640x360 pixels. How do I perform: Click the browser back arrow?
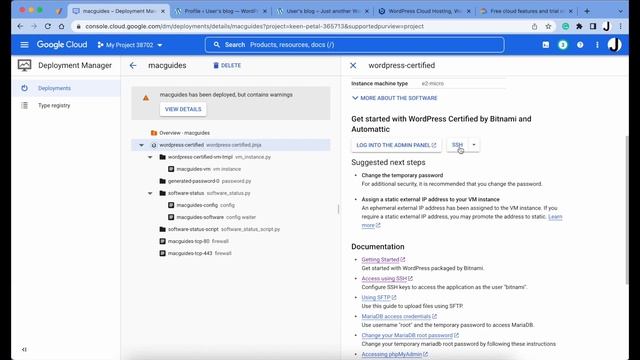[20, 26]
